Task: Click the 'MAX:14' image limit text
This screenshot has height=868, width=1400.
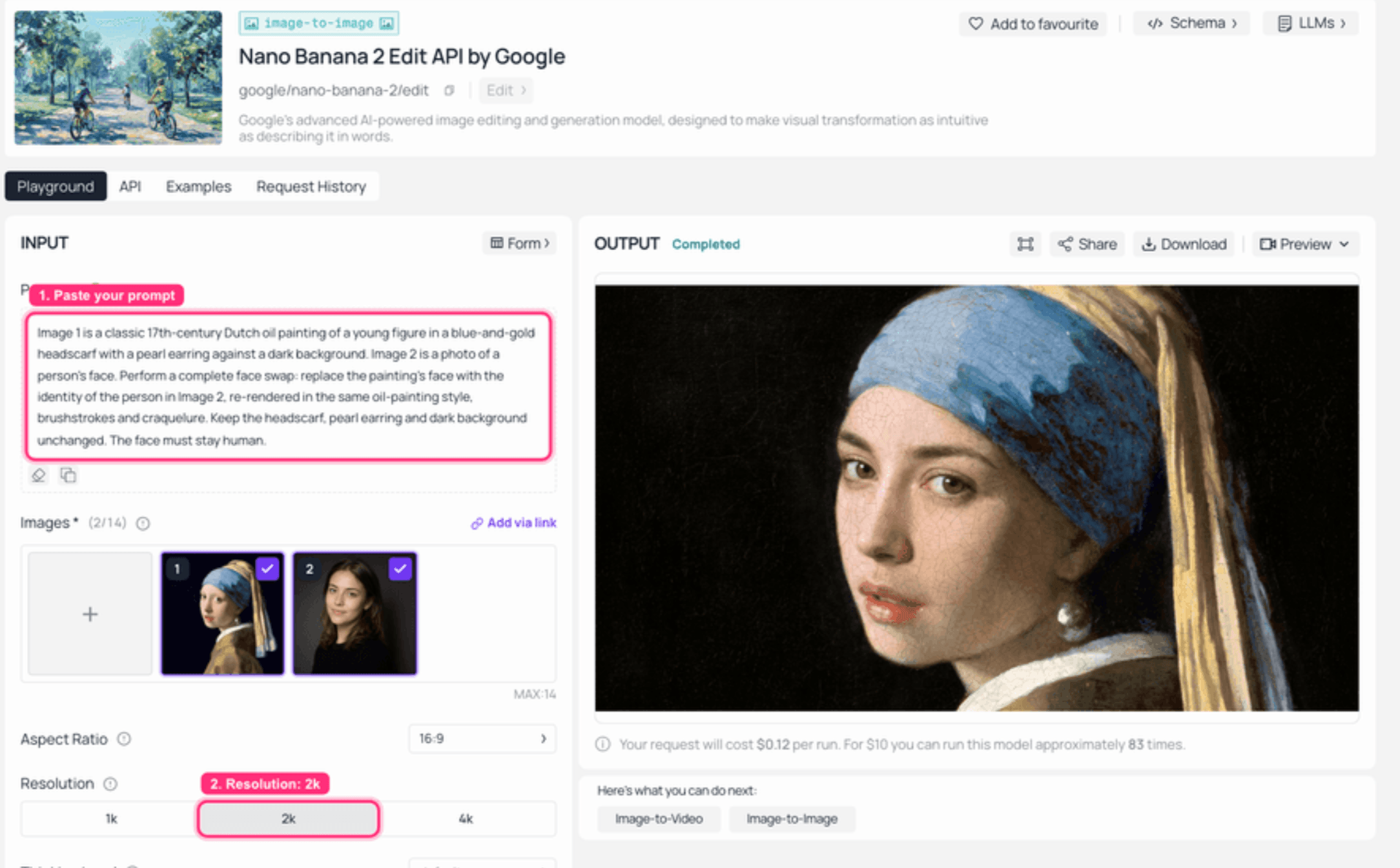Action: (535, 694)
